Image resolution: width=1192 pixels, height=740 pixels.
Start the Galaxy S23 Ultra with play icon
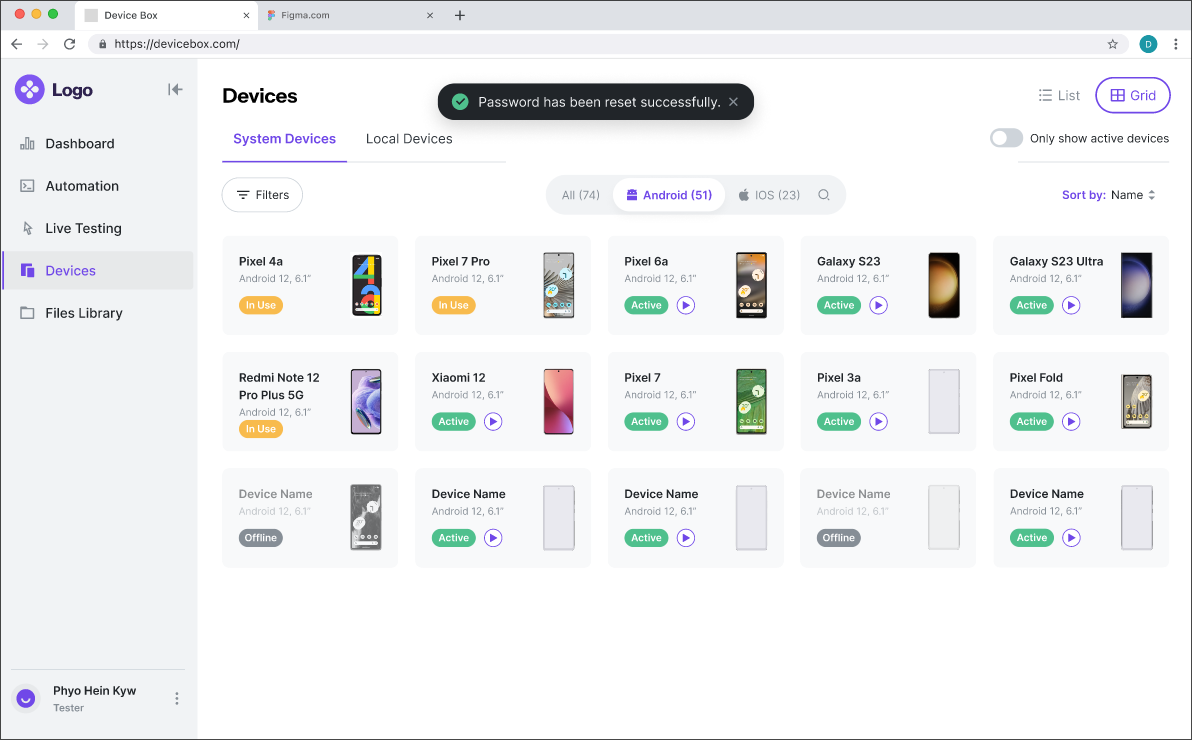point(1071,305)
